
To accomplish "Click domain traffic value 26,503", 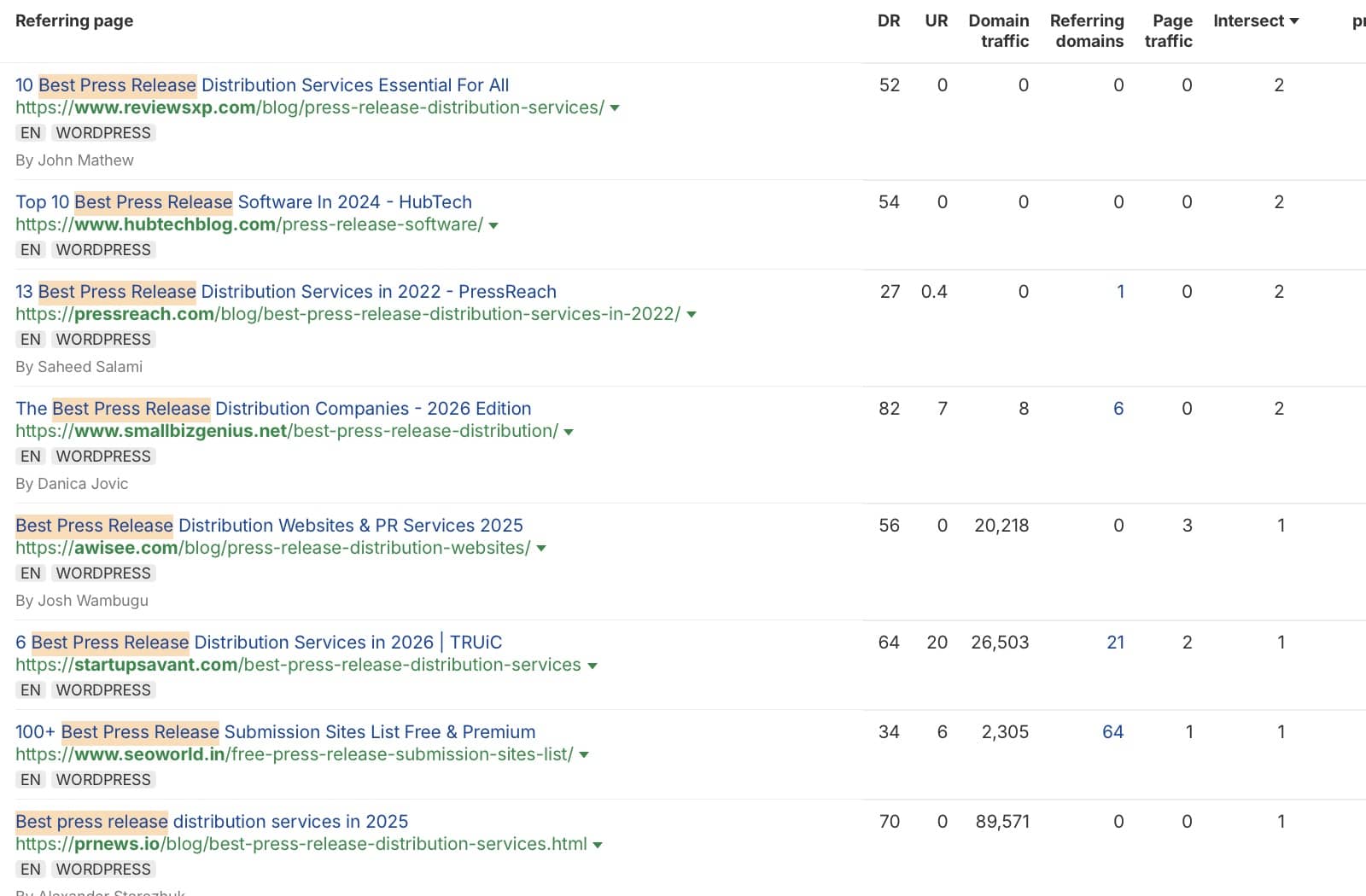I will click(1000, 643).
